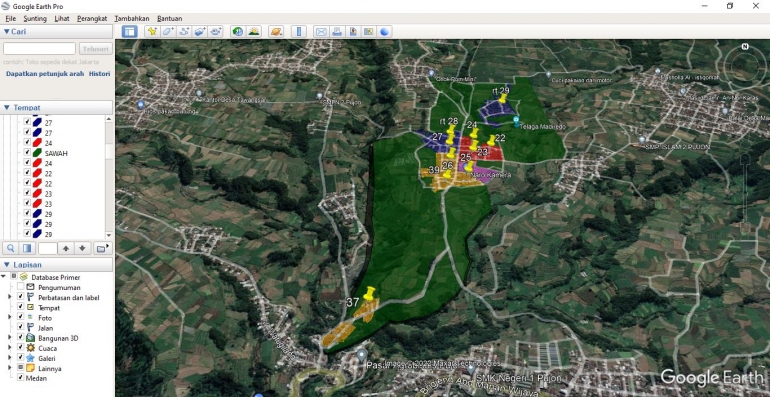Viewport: 770px width, 397px height.
Task: Toggle the Bangunan 3D layer checkbox
Action: coord(20,338)
